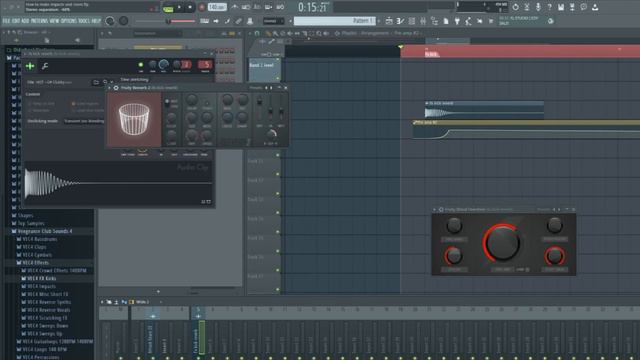Open the VEC4 Impacts folder

click(41, 287)
